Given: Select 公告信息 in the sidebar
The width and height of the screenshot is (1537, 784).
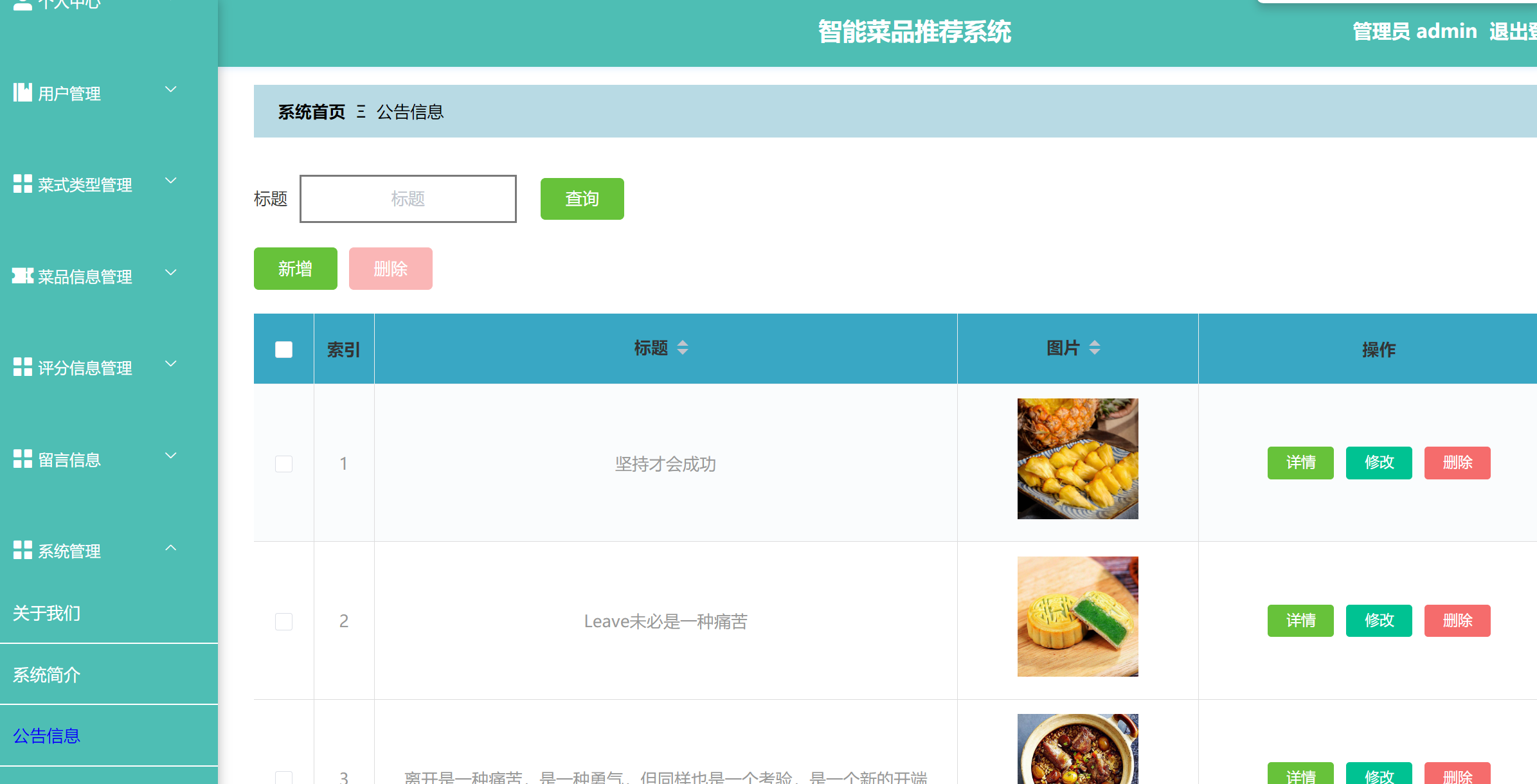Looking at the screenshot, I should tap(46, 735).
